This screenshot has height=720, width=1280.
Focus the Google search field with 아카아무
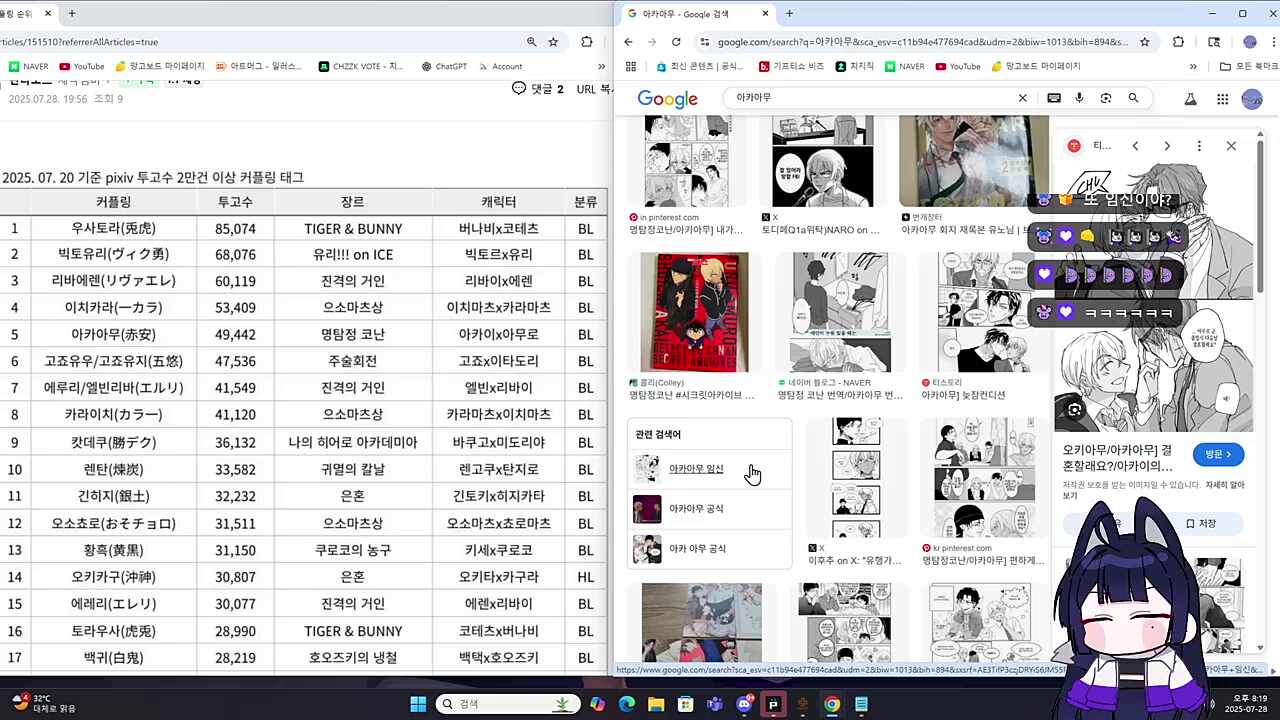870,98
